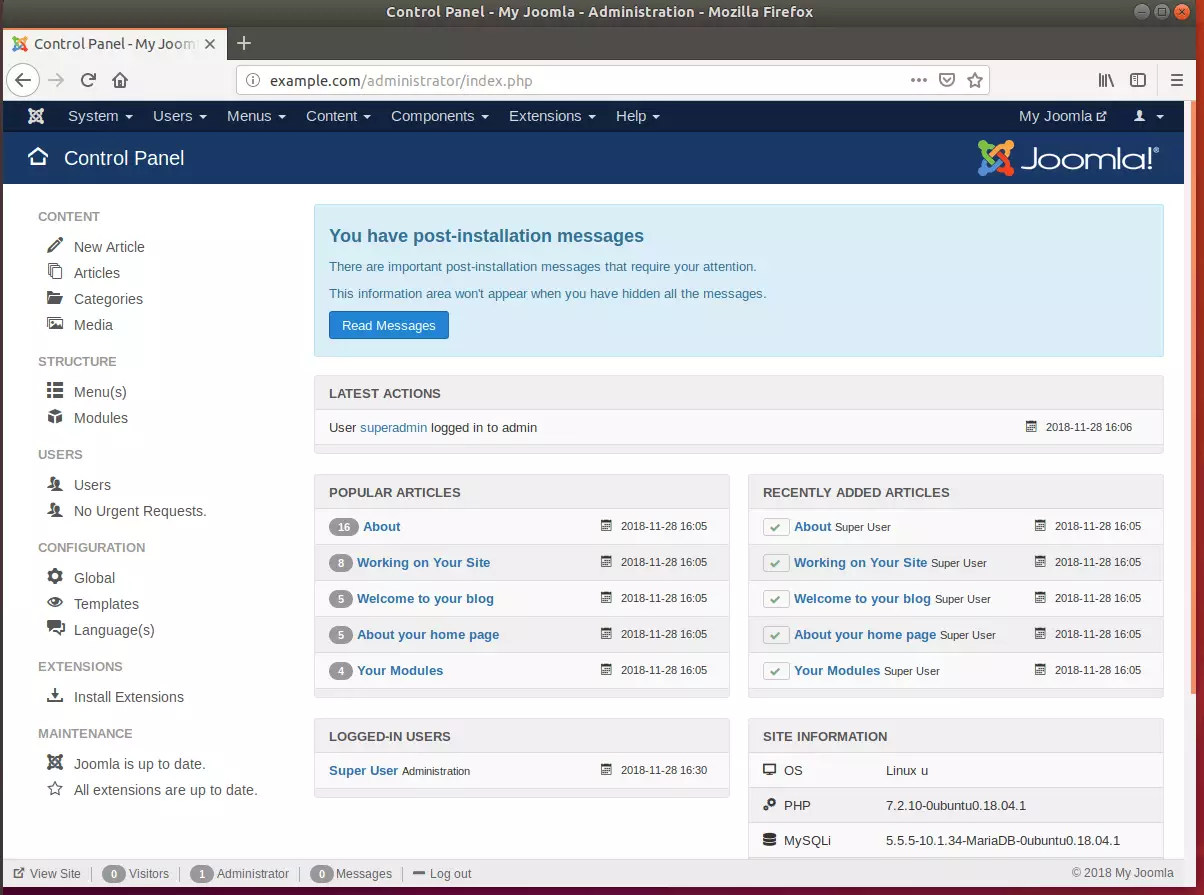Open the user account icon menu
The height and width of the screenshot is (895, 1204).
pyautogui.click(x=1148, y=116)
